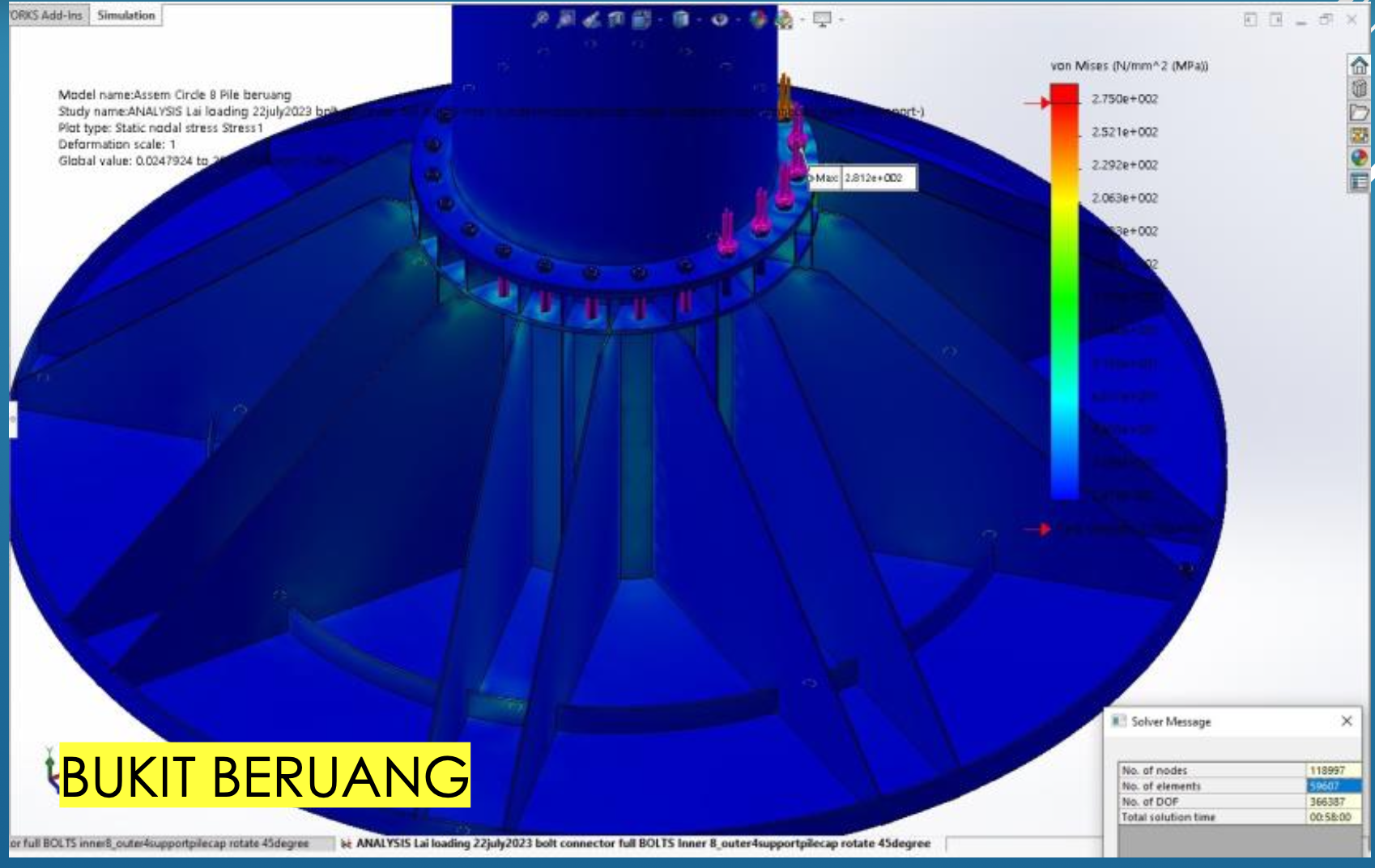Open the View Palette pane
The width and height of the screenshot is (1375, 868).
tap(1359, 135)
